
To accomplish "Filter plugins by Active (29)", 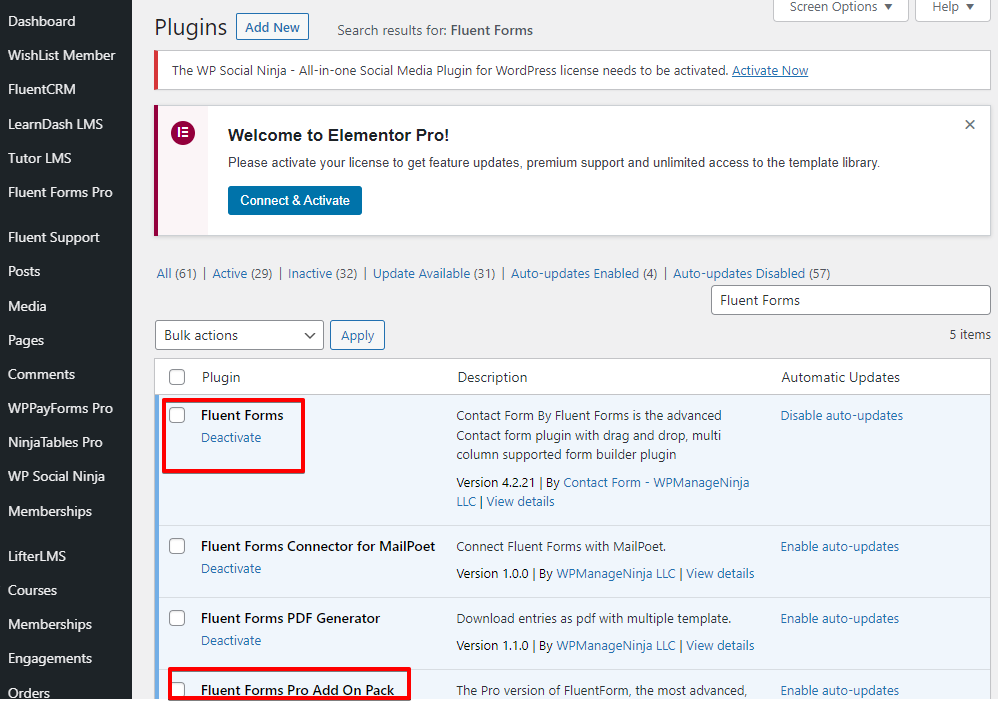I will (242, 274).
